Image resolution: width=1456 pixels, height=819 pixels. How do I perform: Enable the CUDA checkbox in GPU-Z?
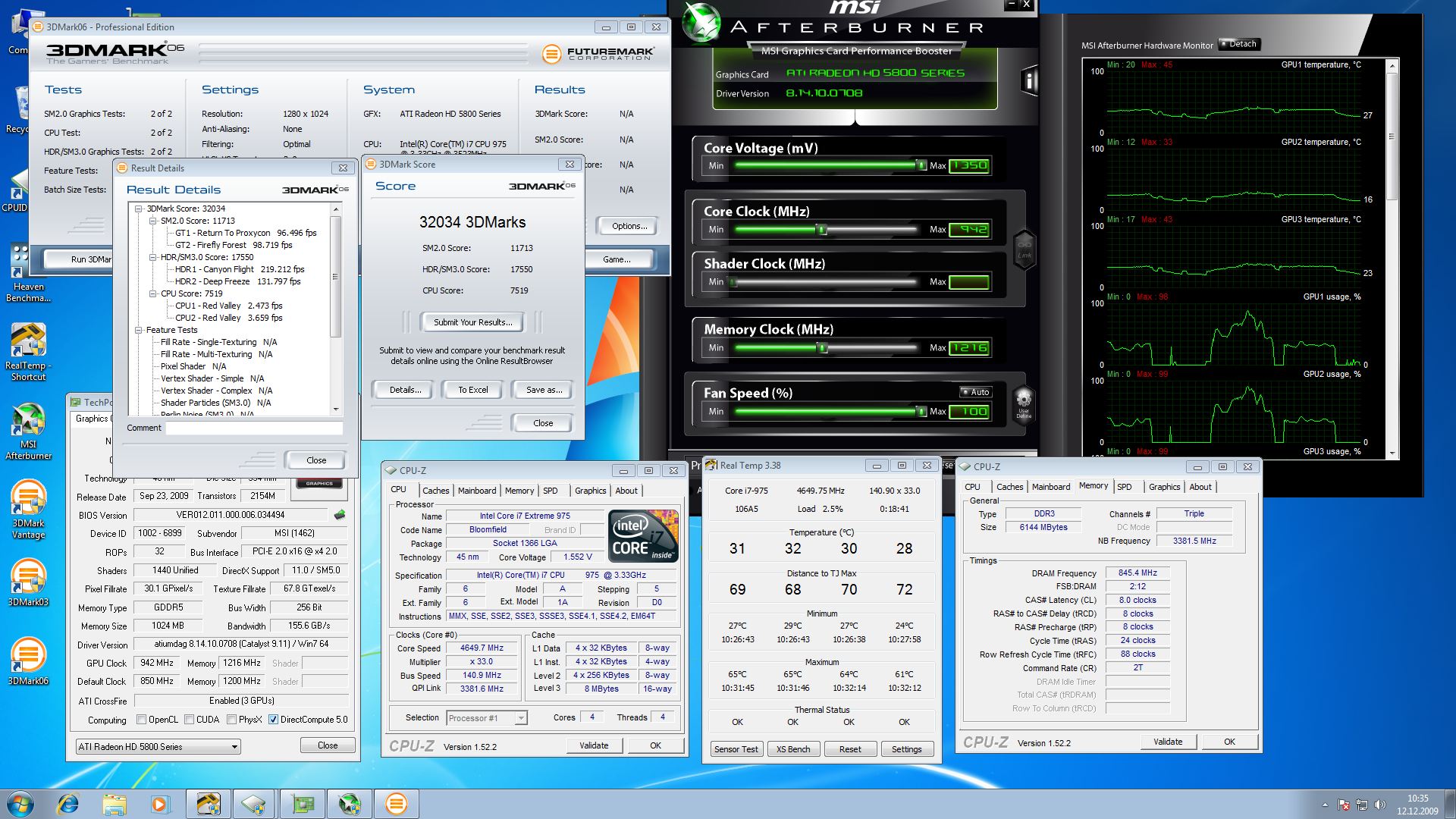coord(188,720)
